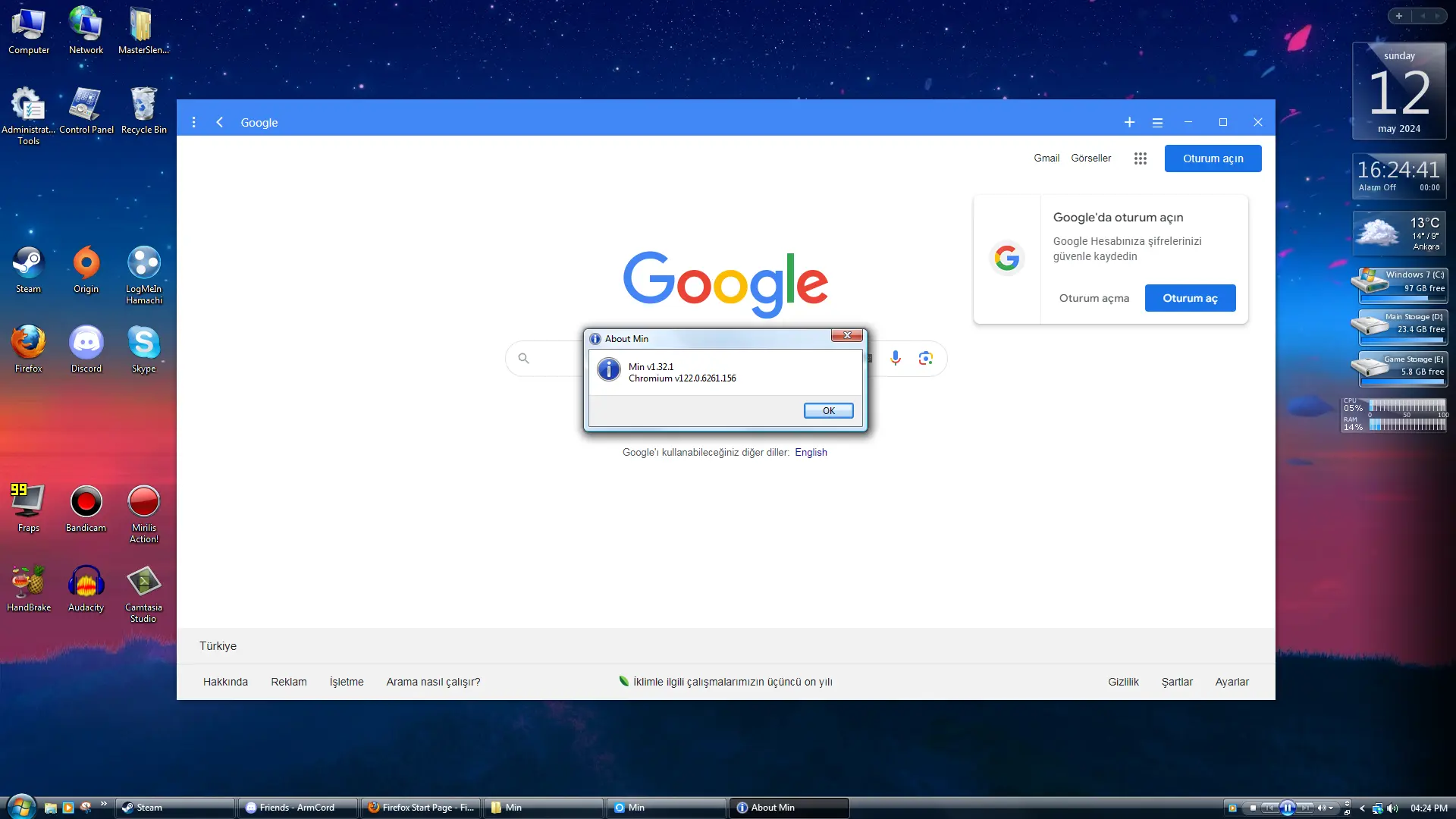Go back using Min's back arrow
This screenshot has height=819, width=1456.
[219, 122]
